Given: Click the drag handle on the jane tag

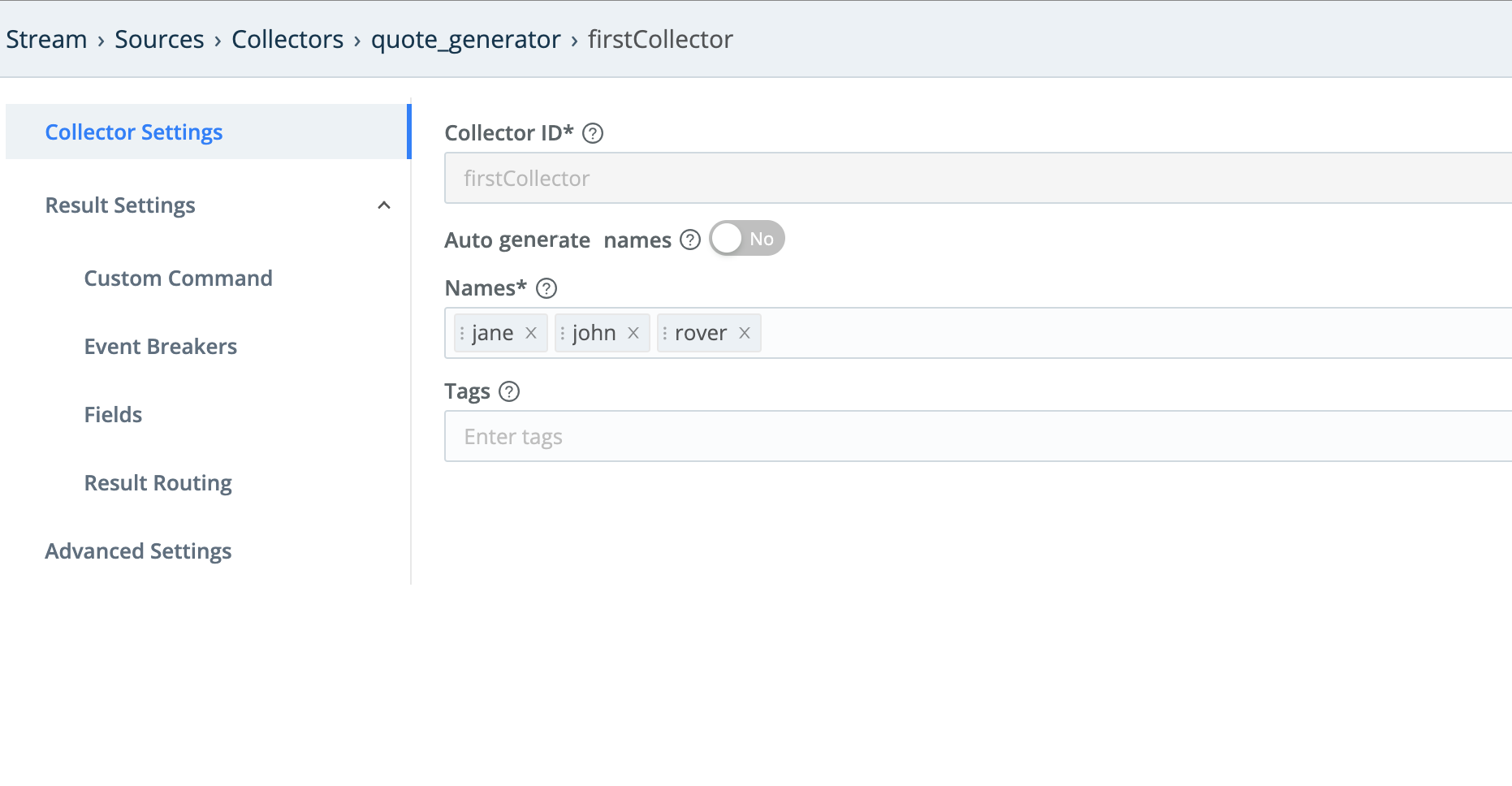Looking at the screenshot, I should tap(461, 333).
